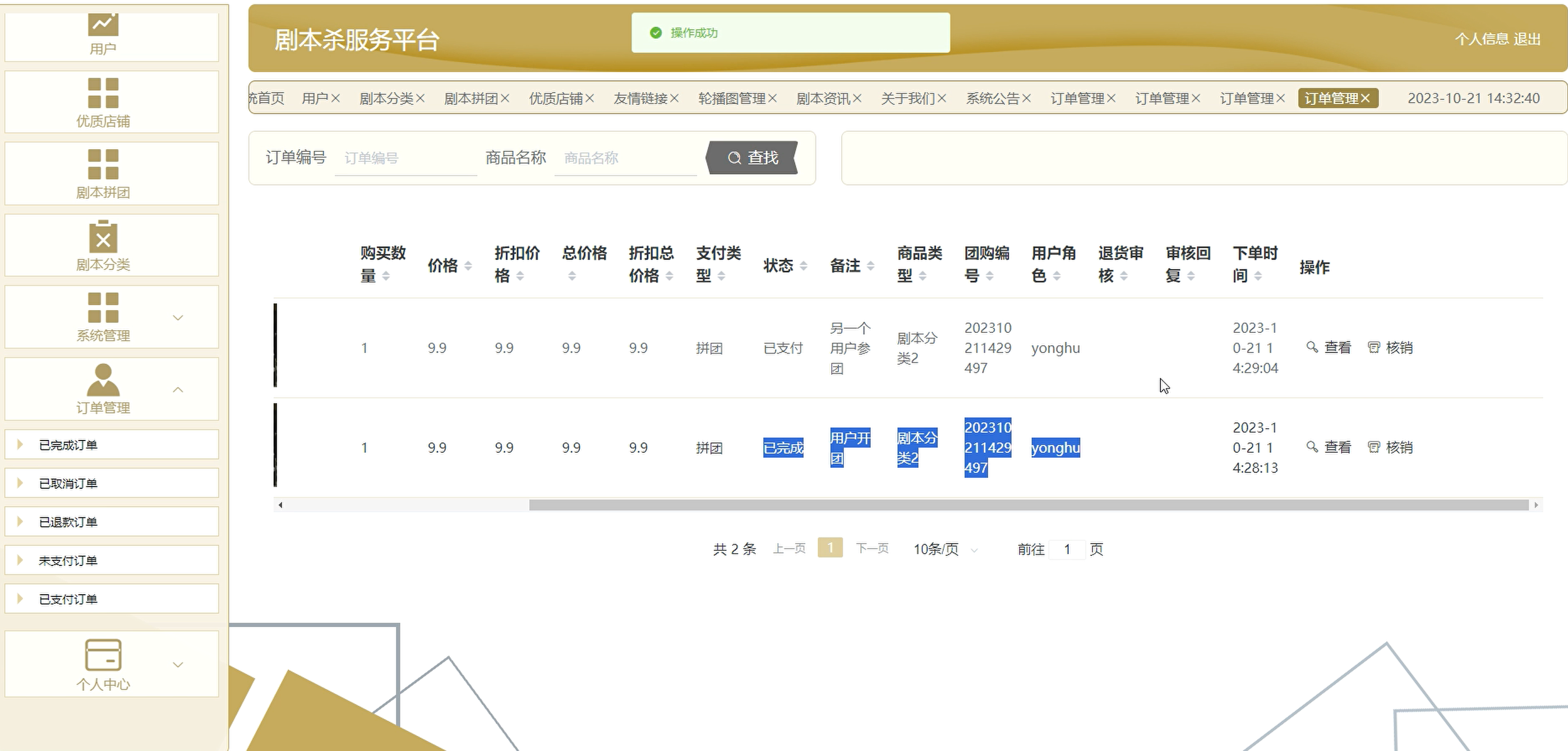
Task: Switch to the 轮播图管理 tab
Action: point(732,99)
